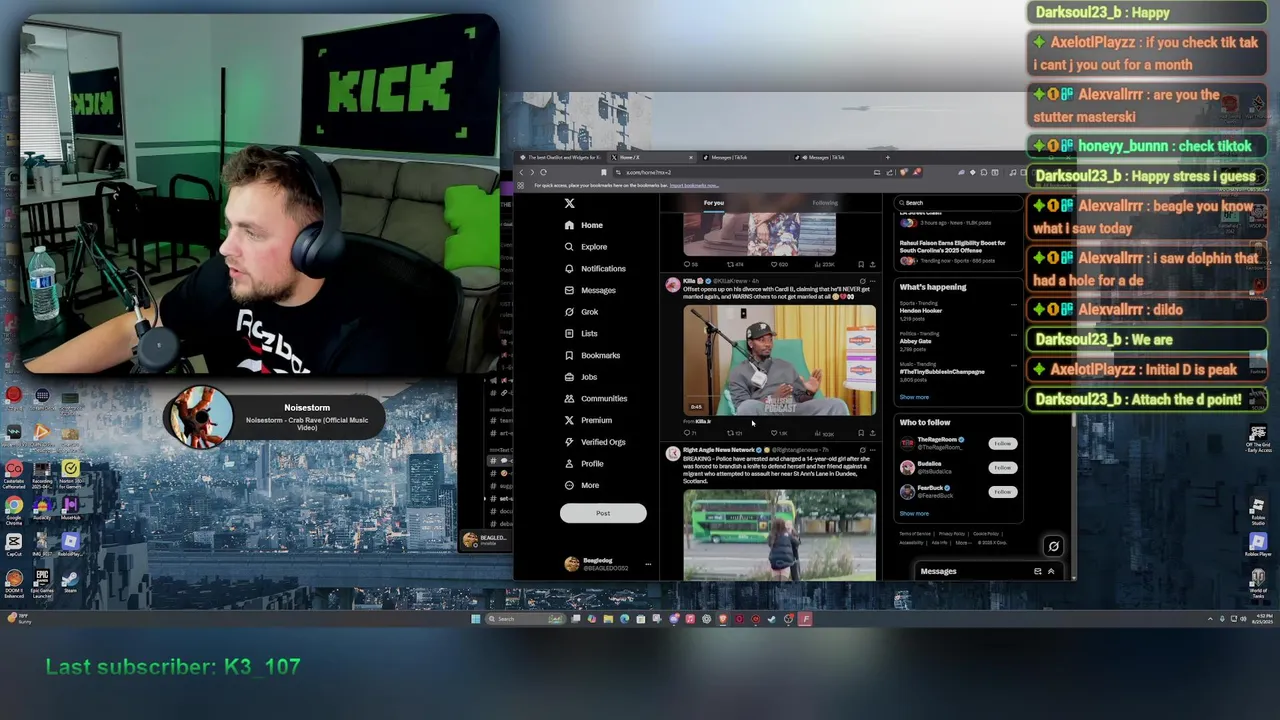Image resolution: width=1280 pixels, height=720 pixels.
Task: Open more options on Right Angle News post
Action: 873,450
